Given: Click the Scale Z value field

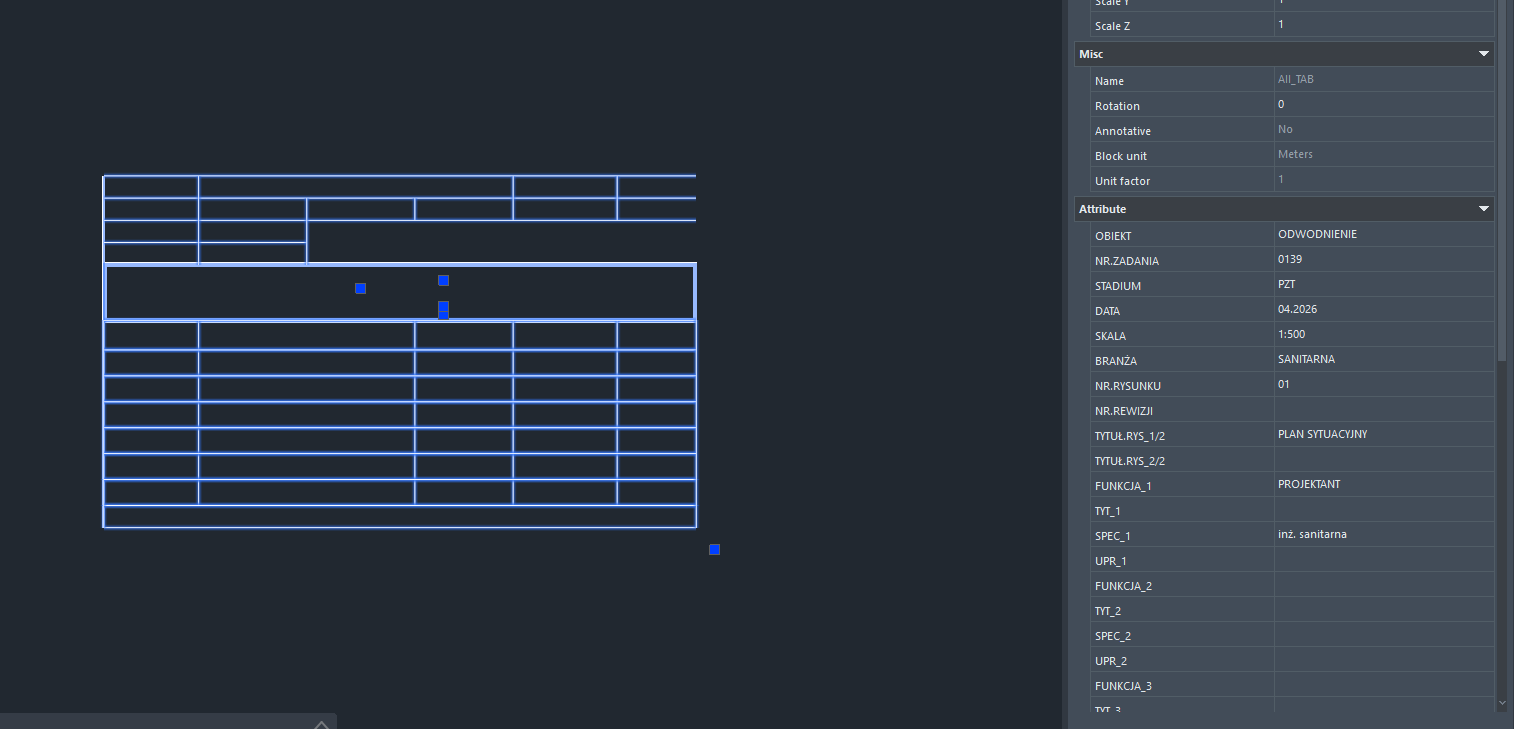Looking at the screenshot, I should (x=1384, y=25).
